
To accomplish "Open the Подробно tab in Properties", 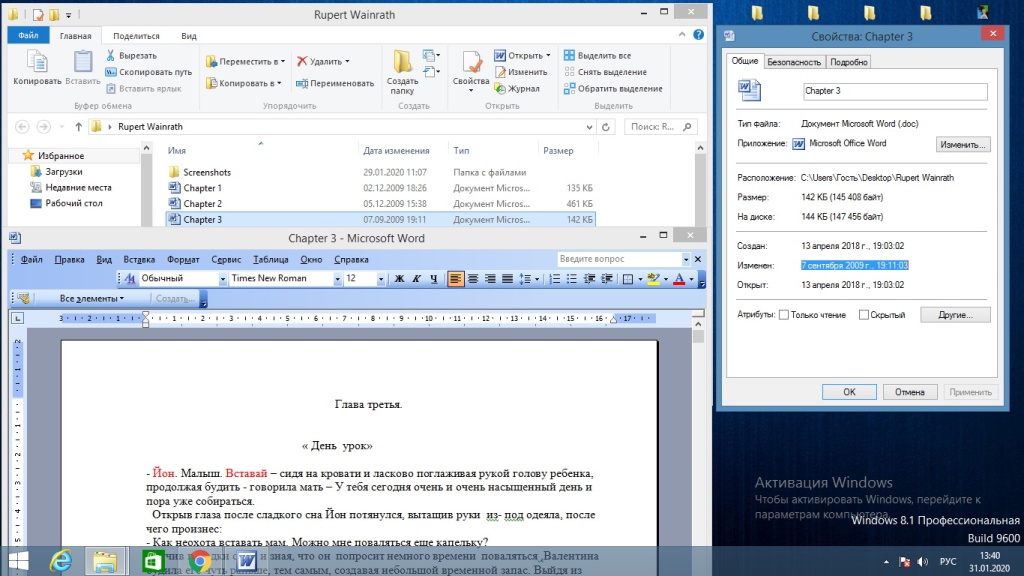I will pyautogui.click(x=848, y=62).
